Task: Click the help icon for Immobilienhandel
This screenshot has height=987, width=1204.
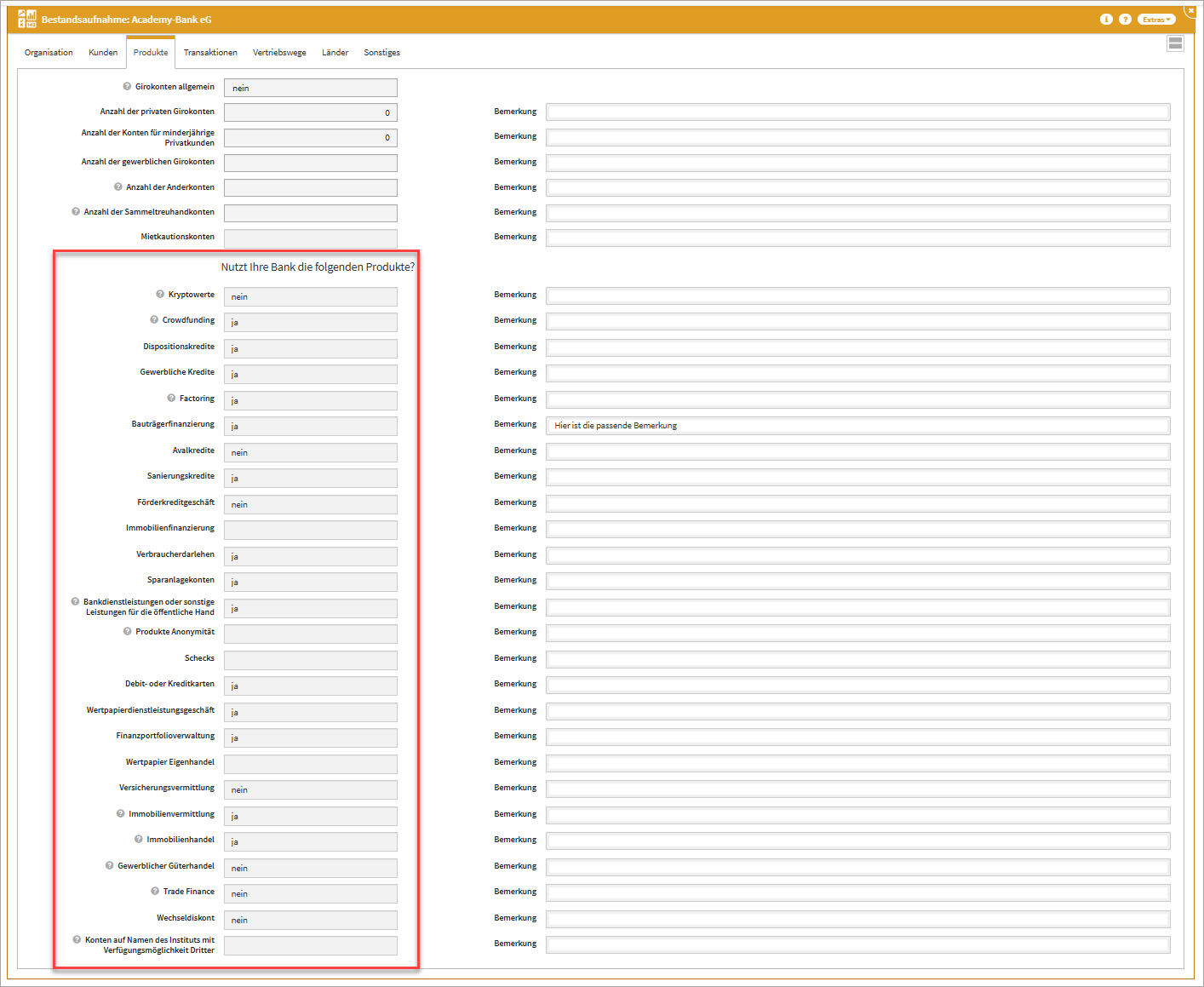Action: click(139, 840)
